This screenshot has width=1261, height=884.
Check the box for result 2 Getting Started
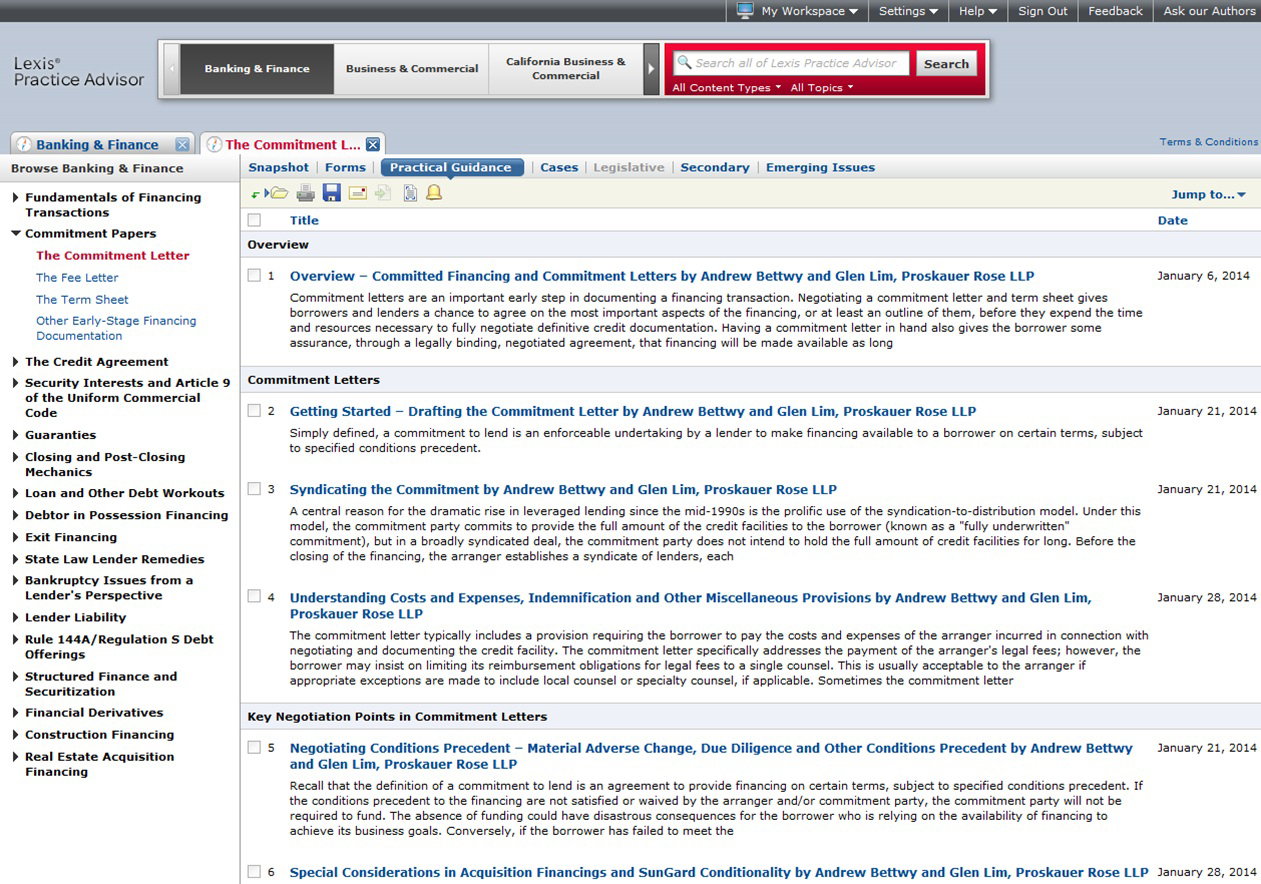[254, 410]
